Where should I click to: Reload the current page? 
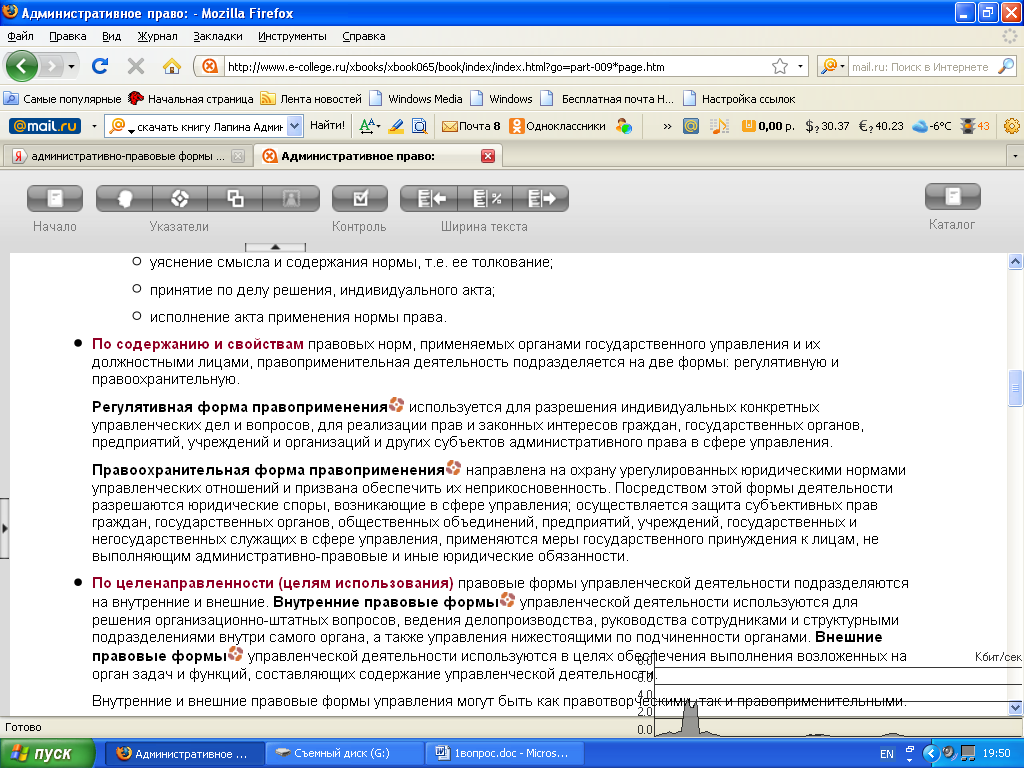100,66
